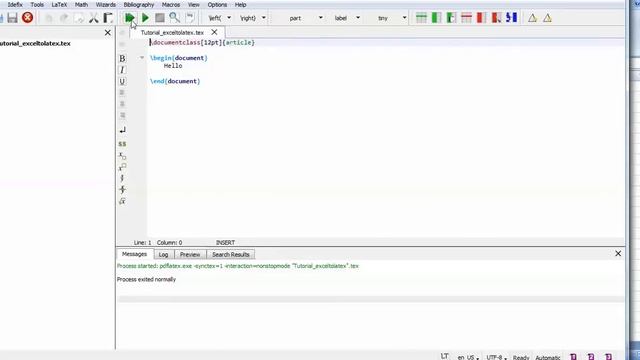Click the second yellow warning triangle icon
This screenshot has height=360, width=640.
[547, 18]
